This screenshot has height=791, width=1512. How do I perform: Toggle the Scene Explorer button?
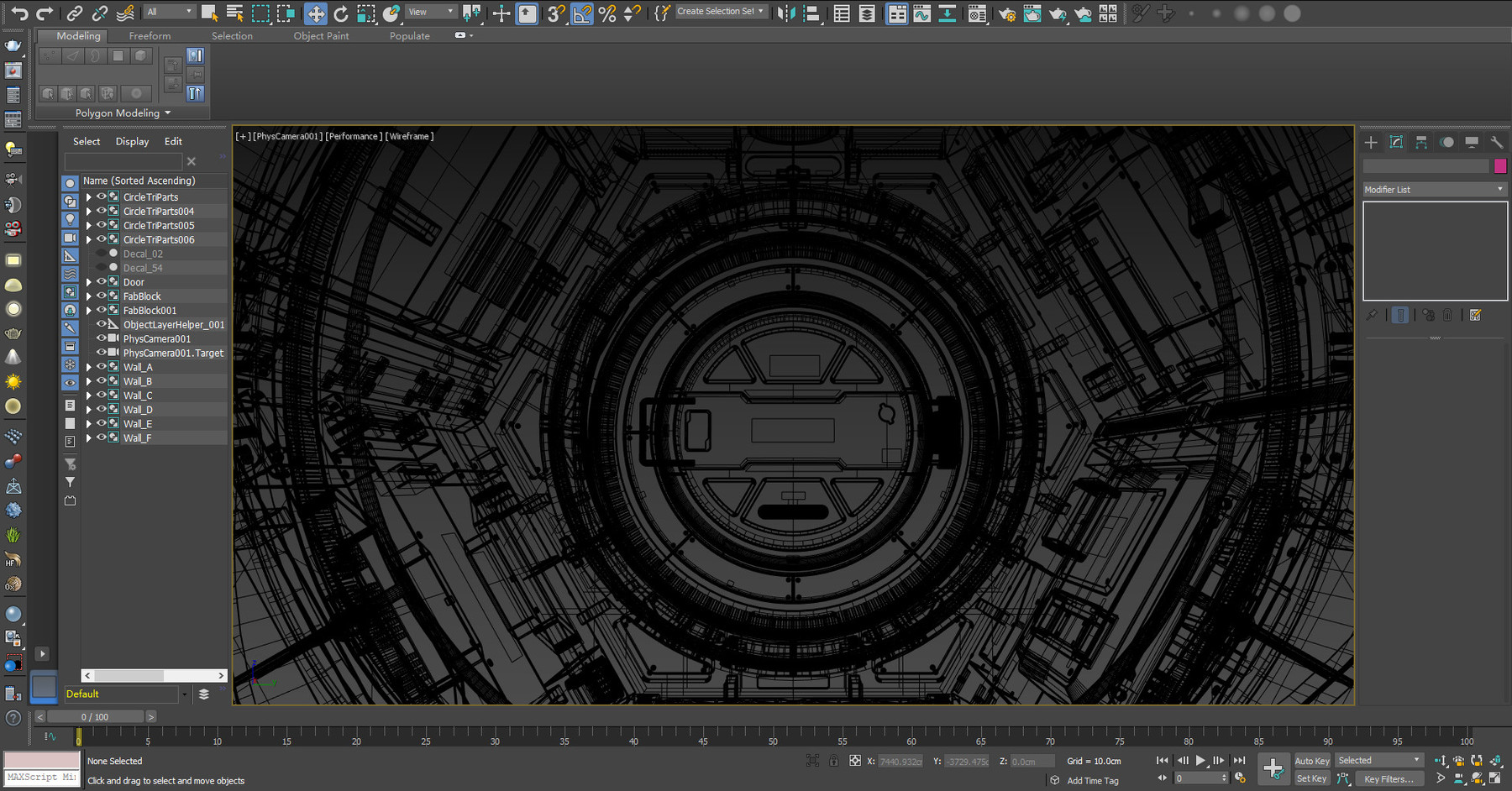click(x=842, y=13)
